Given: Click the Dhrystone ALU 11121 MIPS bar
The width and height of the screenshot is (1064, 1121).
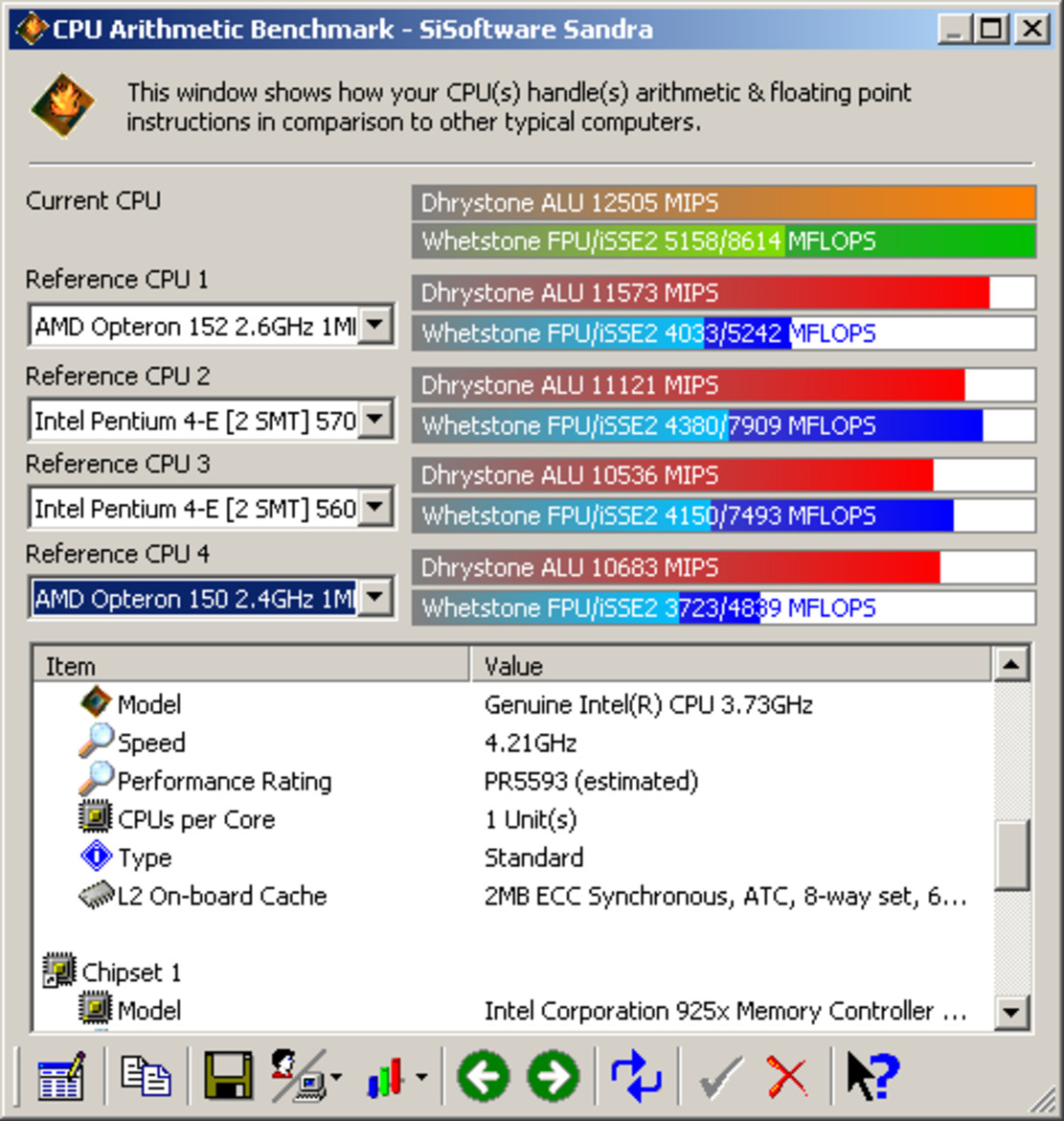Looking at the screenshot, I should (x=724, y=384).
